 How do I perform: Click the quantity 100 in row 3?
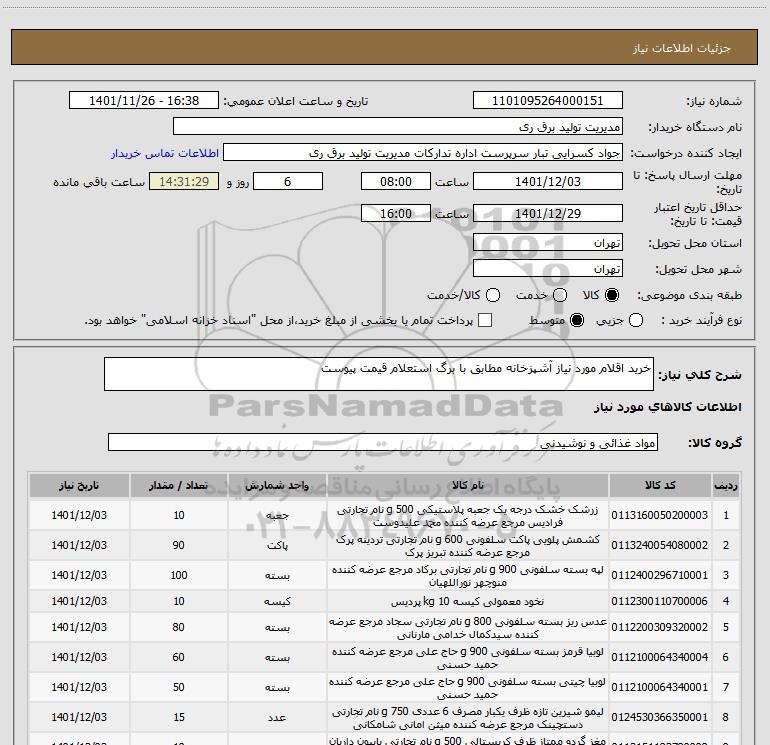[179, 575]
